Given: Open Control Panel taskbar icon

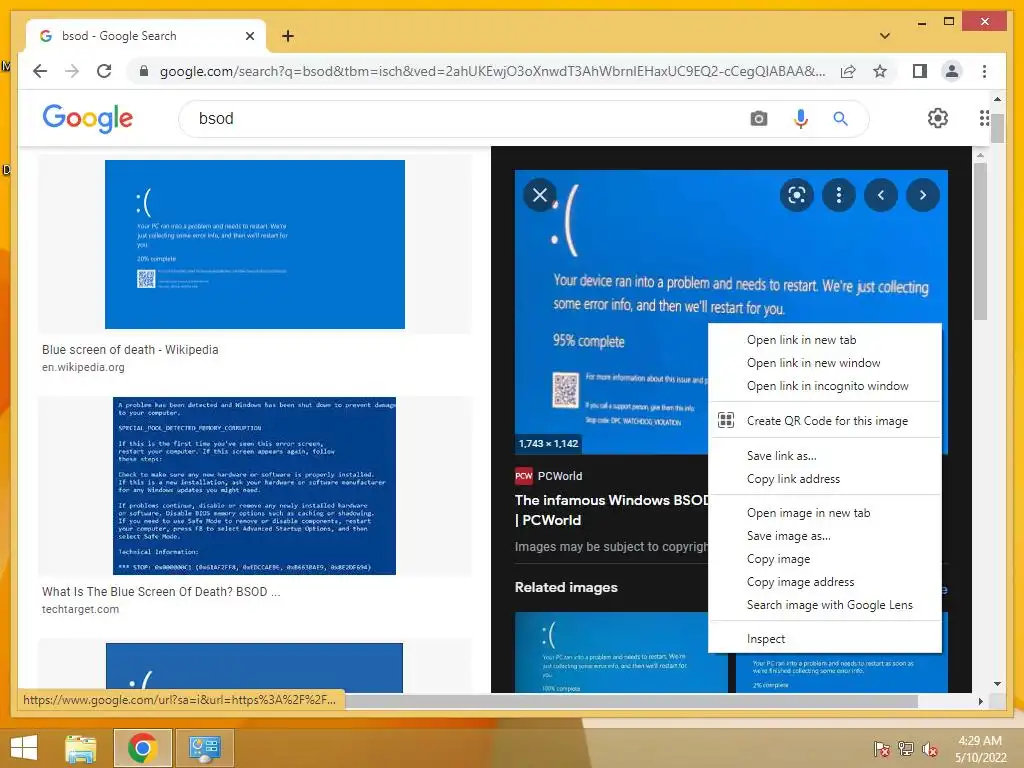Looking at the screenshot, I should point(204,748).
